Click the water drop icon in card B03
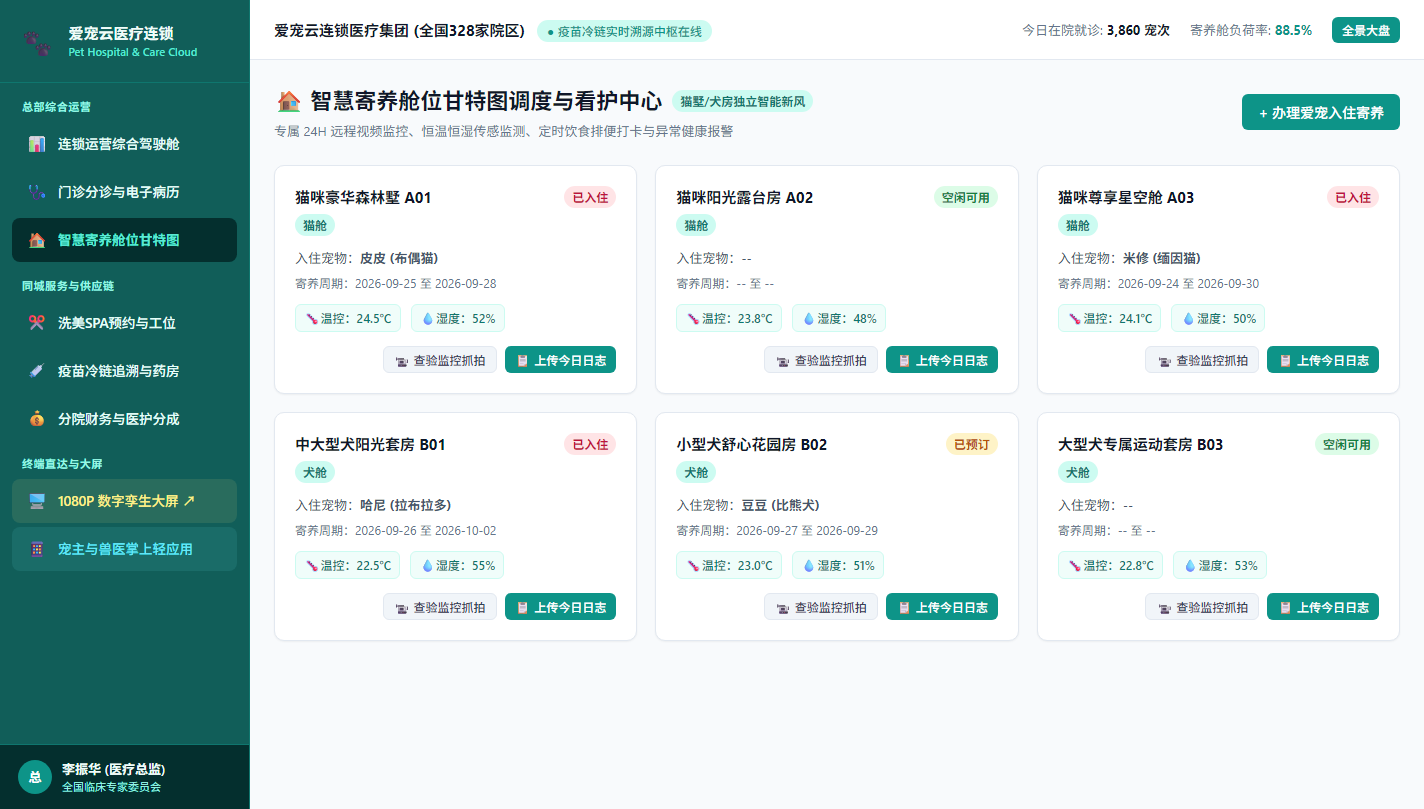1424x809 pixels. click(1190, 566)
